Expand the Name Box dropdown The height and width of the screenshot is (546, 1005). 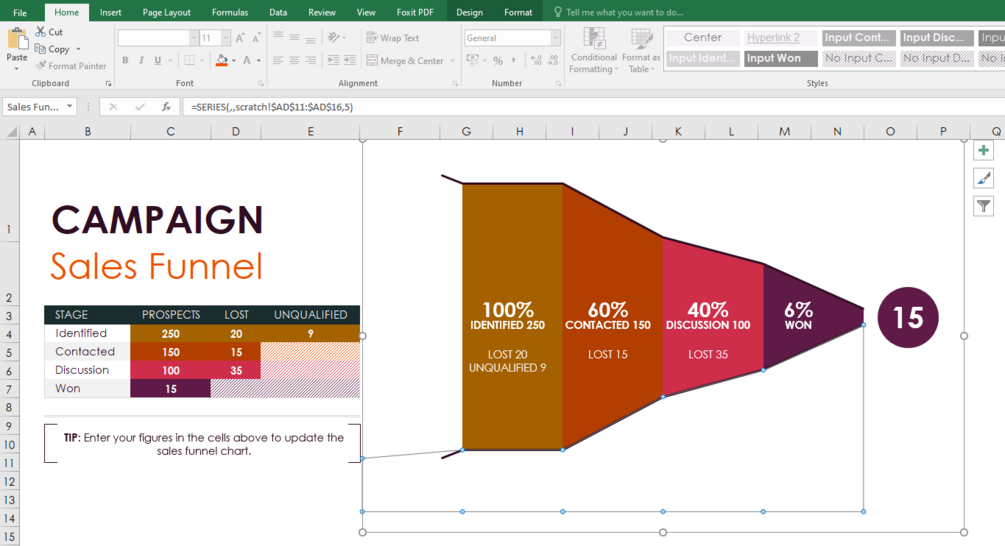pyautogui.click(x=69, y=106)
